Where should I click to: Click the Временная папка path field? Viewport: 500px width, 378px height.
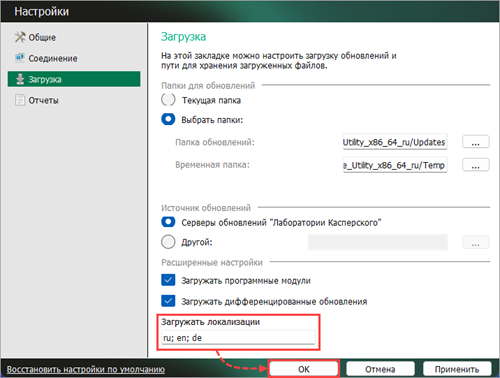coord(395,165)
